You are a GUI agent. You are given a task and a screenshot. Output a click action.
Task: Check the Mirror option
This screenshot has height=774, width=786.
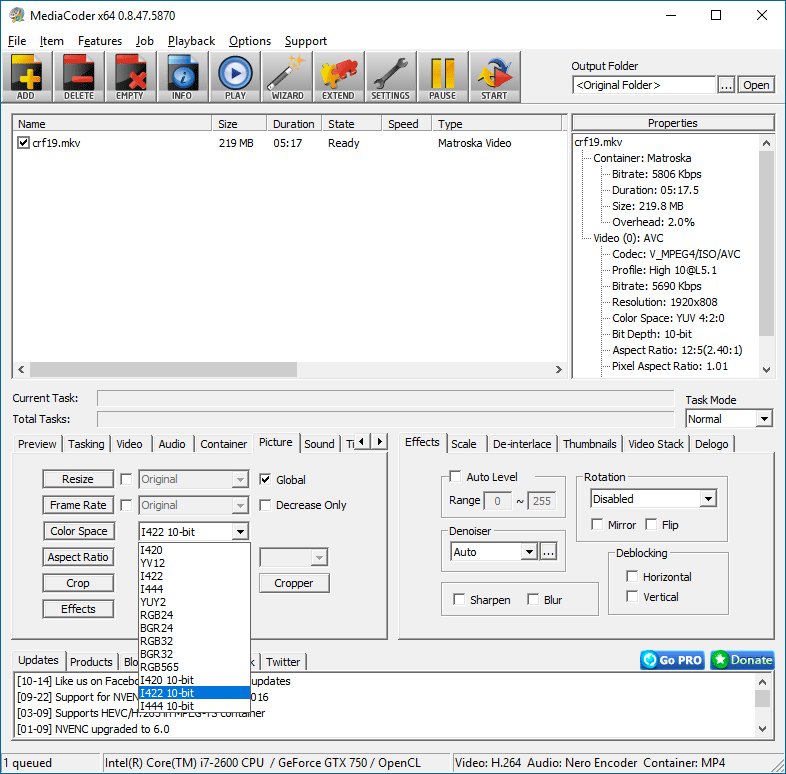597,524
